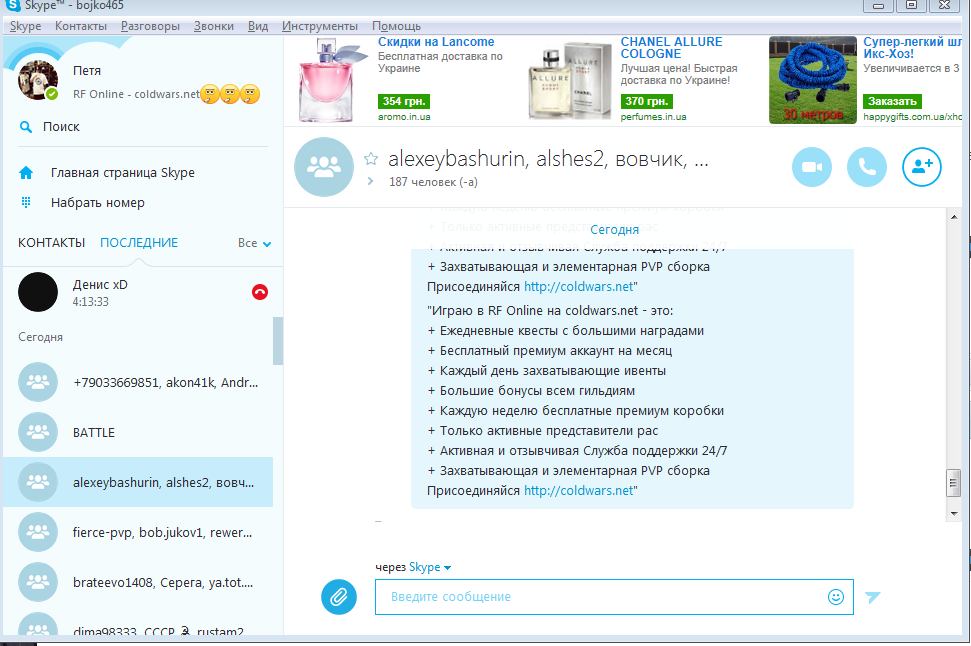Click the Skype home page house icon
The height and width of the screenshot is (646, 971).
[26, 173]
